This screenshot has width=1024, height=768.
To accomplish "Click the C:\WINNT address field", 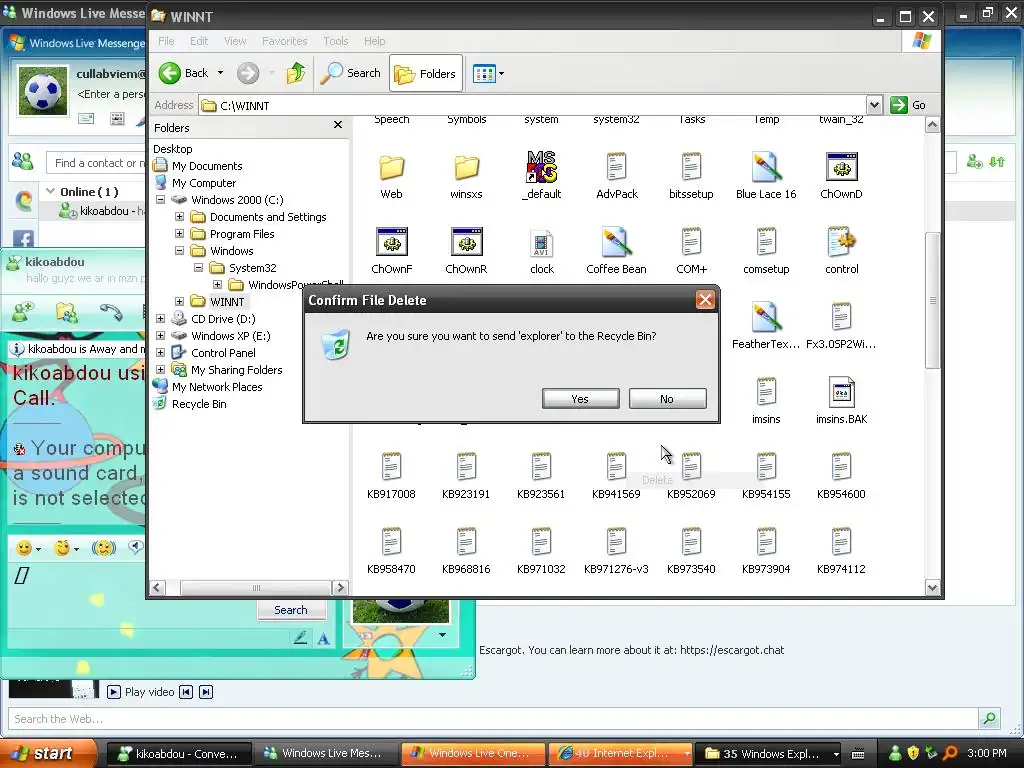I will tap(532, 105).
